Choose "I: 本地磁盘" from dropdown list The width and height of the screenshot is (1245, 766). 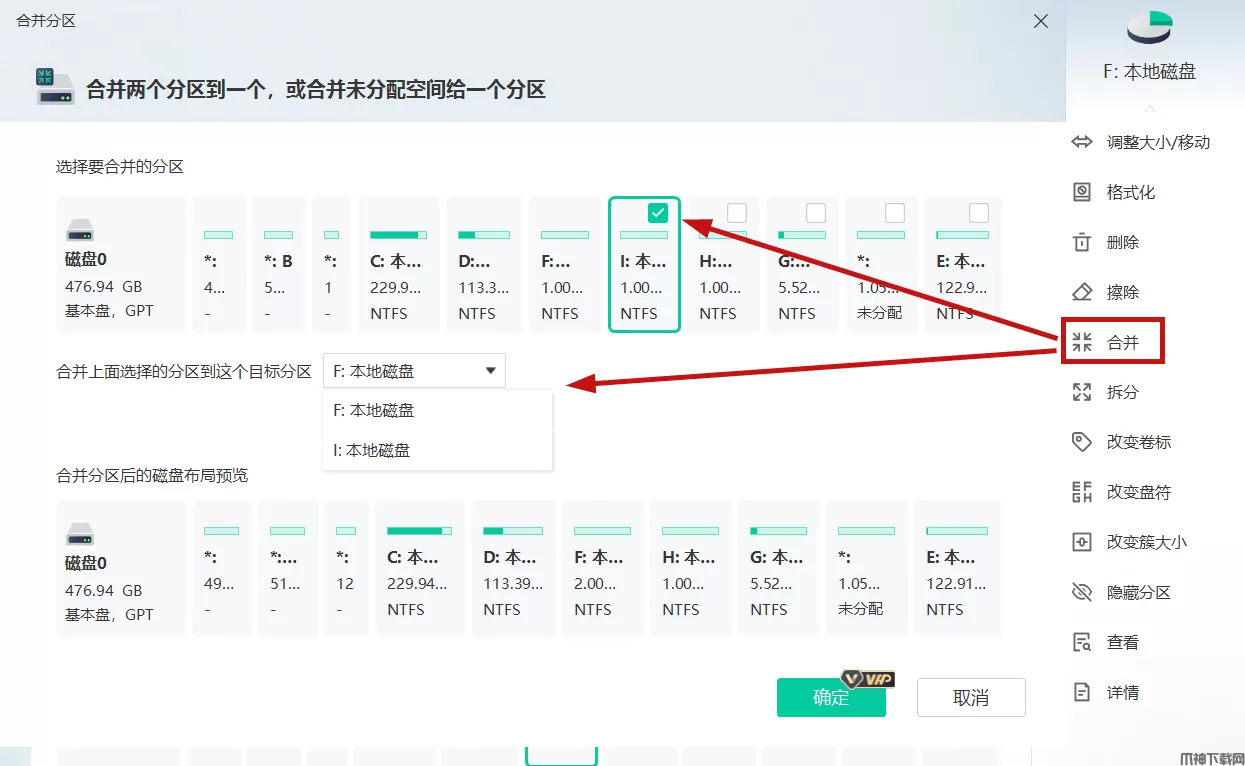pos(372,451)
